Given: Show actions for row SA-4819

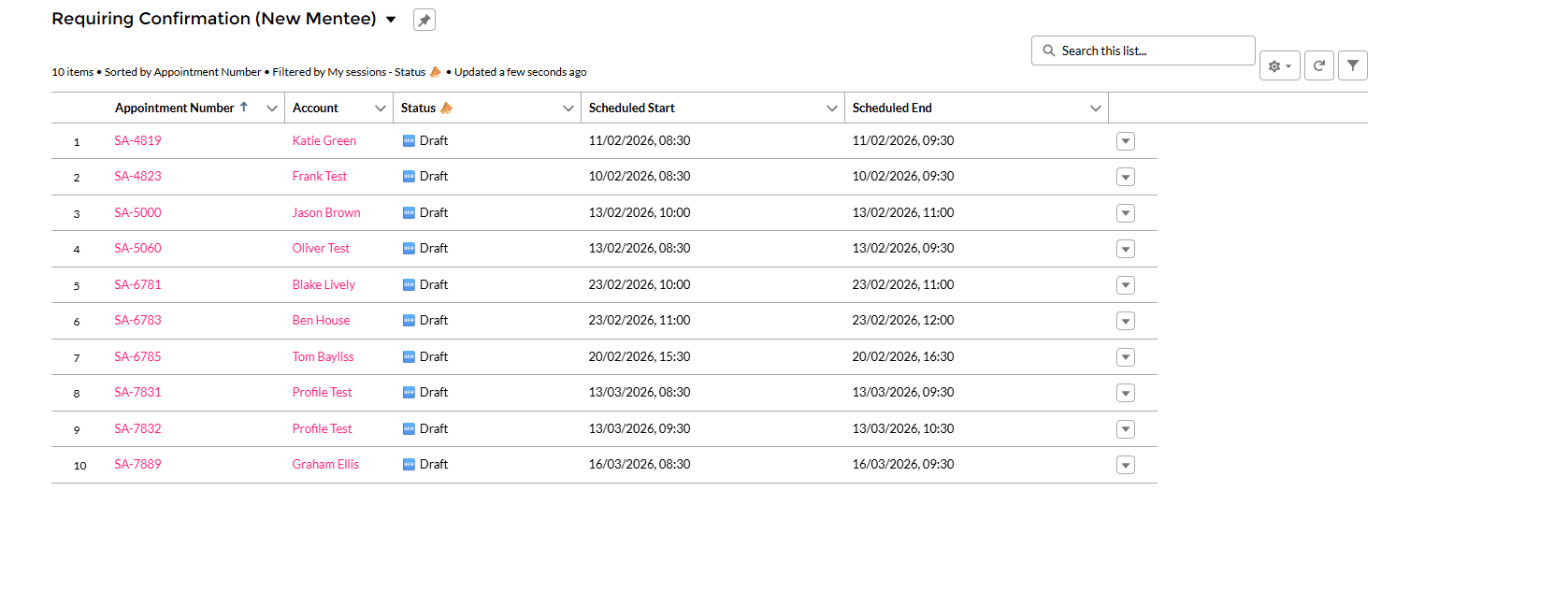Looking at the screenshot, I should coord(1126,141).
